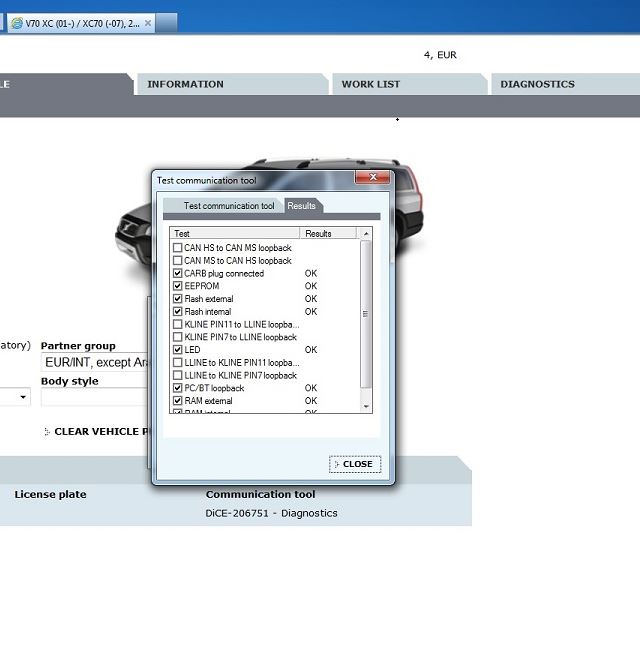Uncheck the EEPROM test checkbox
The width and height of the screenshot is (640, 660).
(x=178, y=286)
